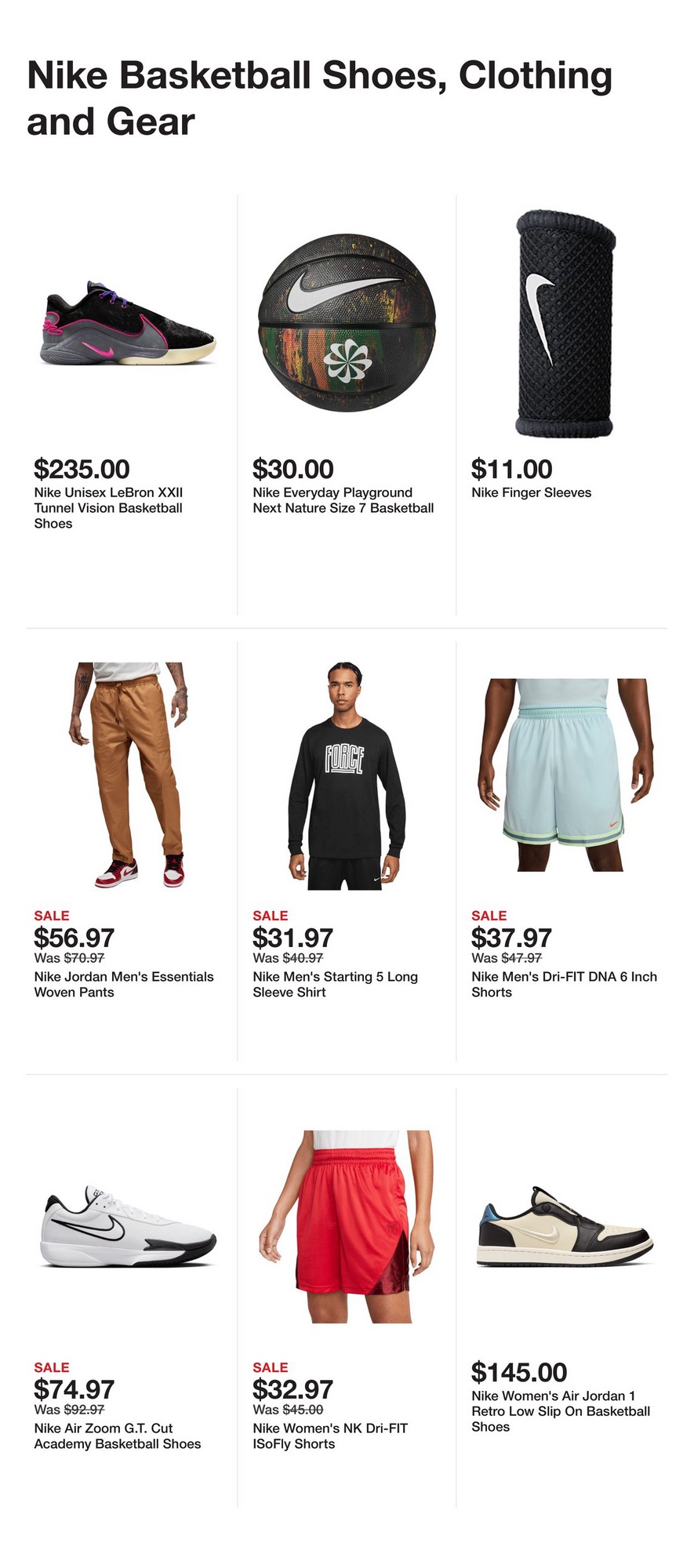Image resolution: width=694 pixels, height=1568 pixels.
Task: Click Nike Men's Dri-FIT DNA 6 Inch Shorts title
Action: [564, 984]
